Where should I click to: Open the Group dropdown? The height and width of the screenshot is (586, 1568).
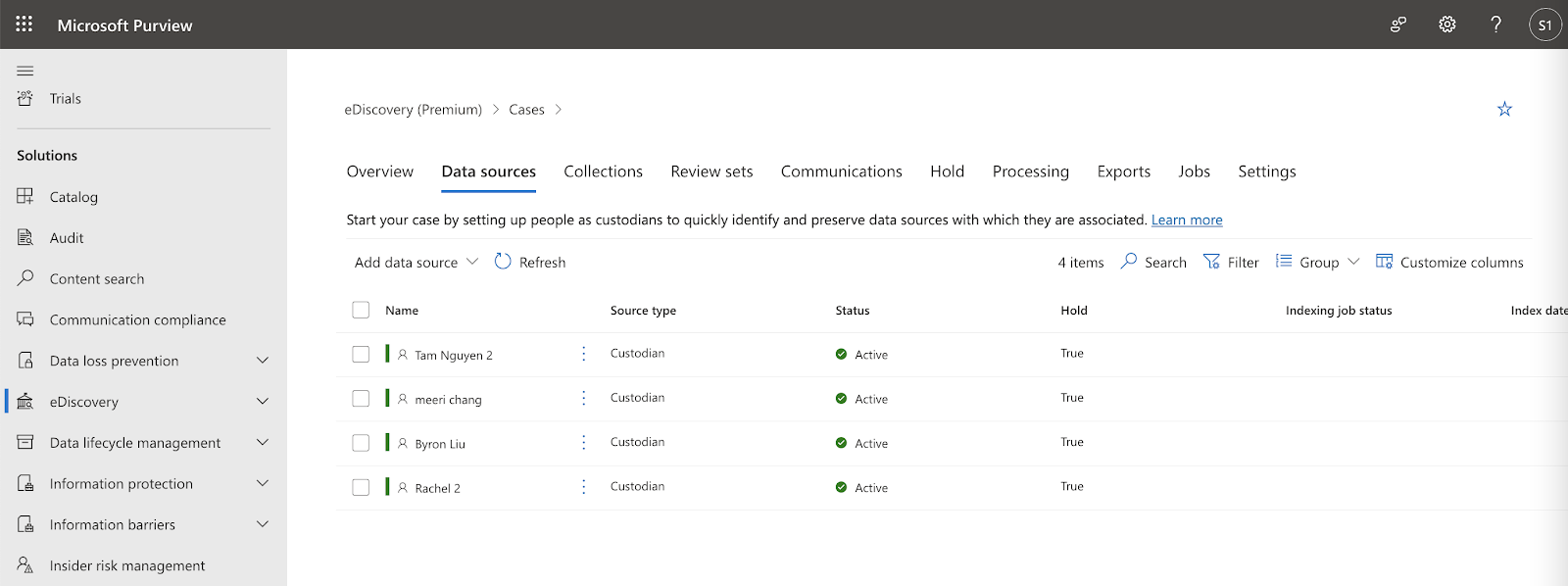pos(1318,262)
